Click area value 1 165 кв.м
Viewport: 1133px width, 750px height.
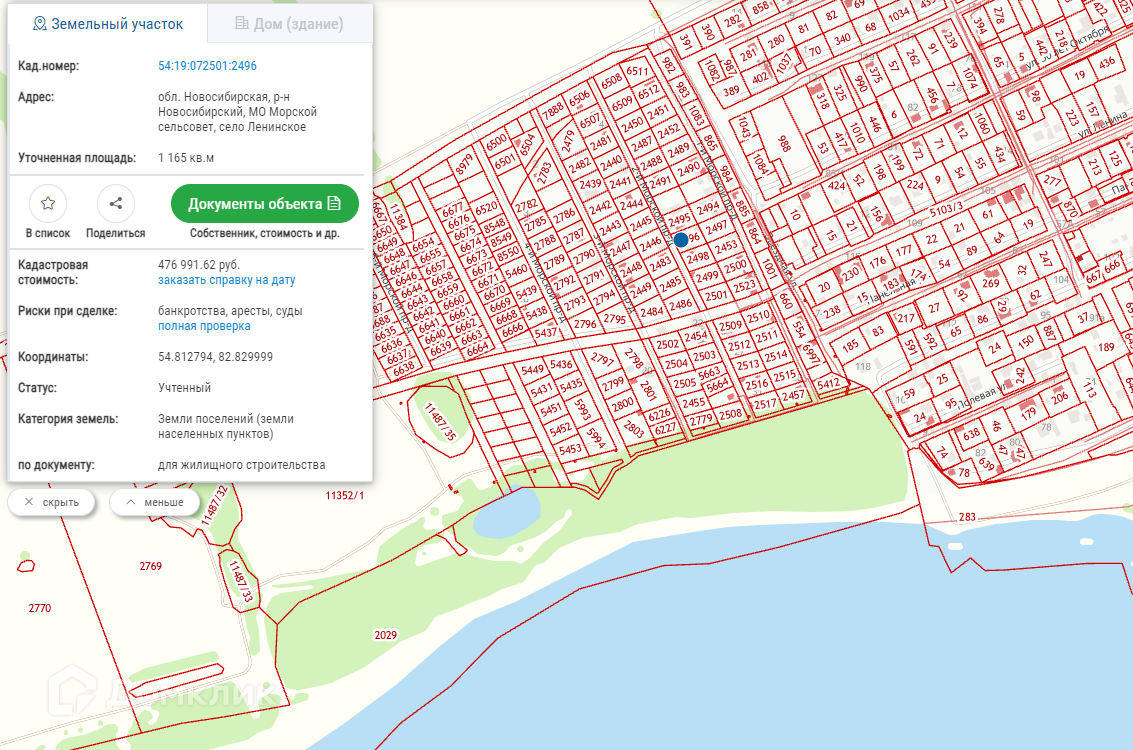(186, 158)
